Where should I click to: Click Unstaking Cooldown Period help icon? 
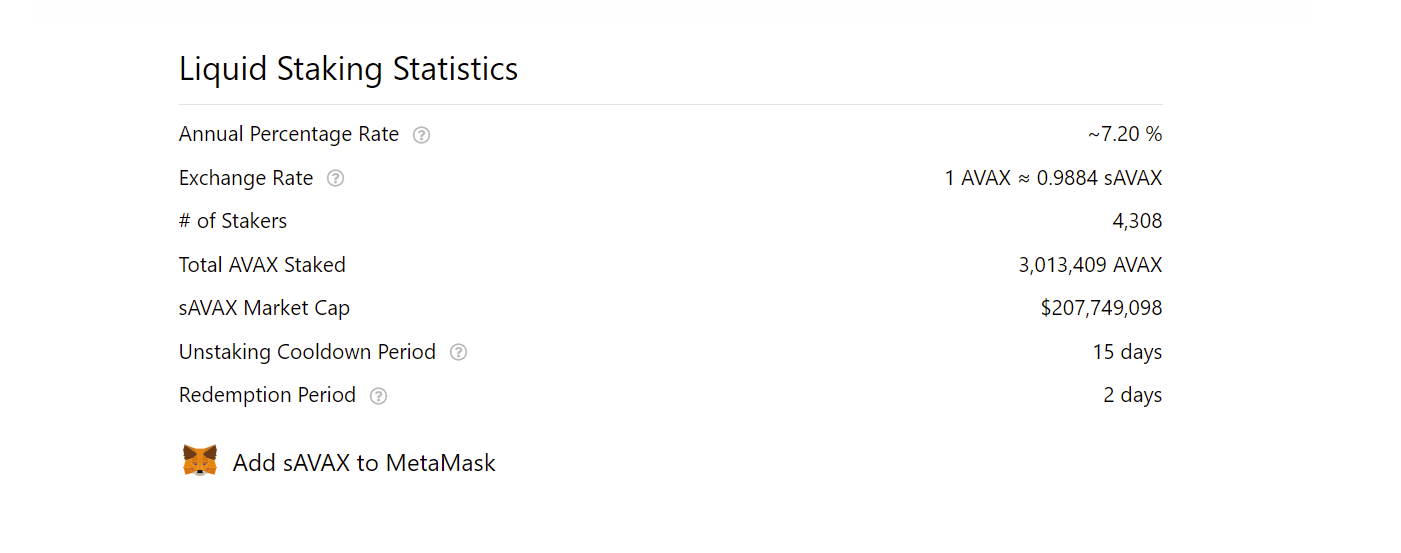[458, 352]
